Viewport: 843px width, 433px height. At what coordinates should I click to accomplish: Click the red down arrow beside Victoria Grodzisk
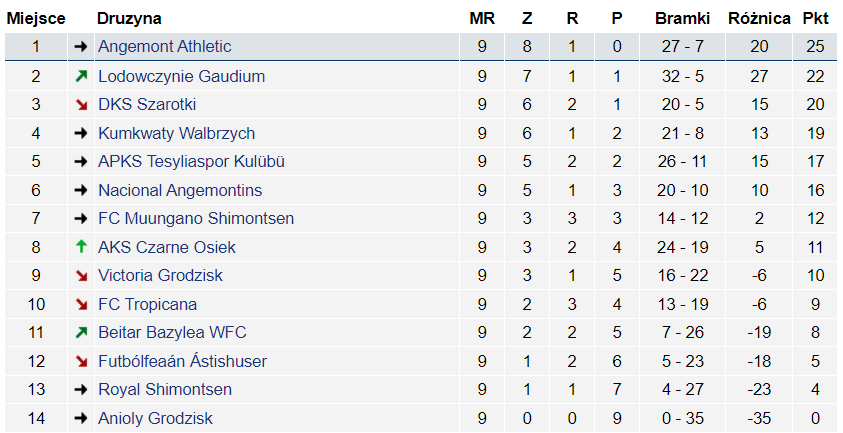point(81,276)
